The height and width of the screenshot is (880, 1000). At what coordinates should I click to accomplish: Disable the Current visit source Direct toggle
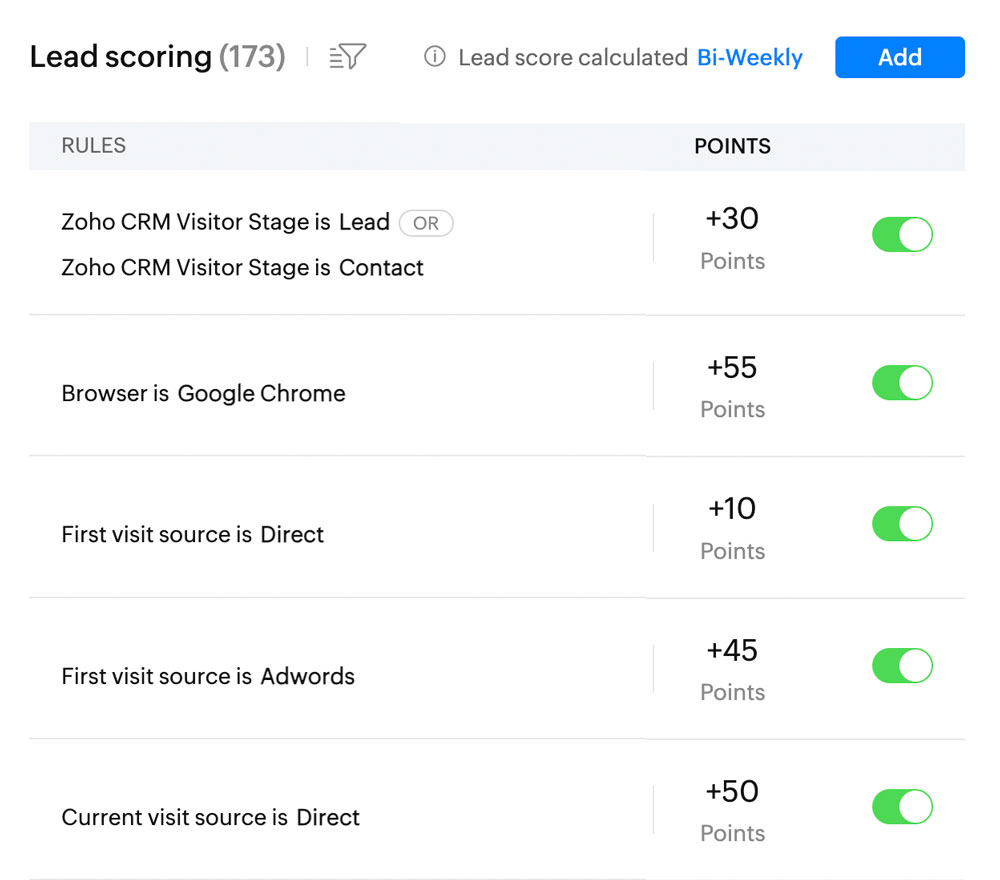902,807
